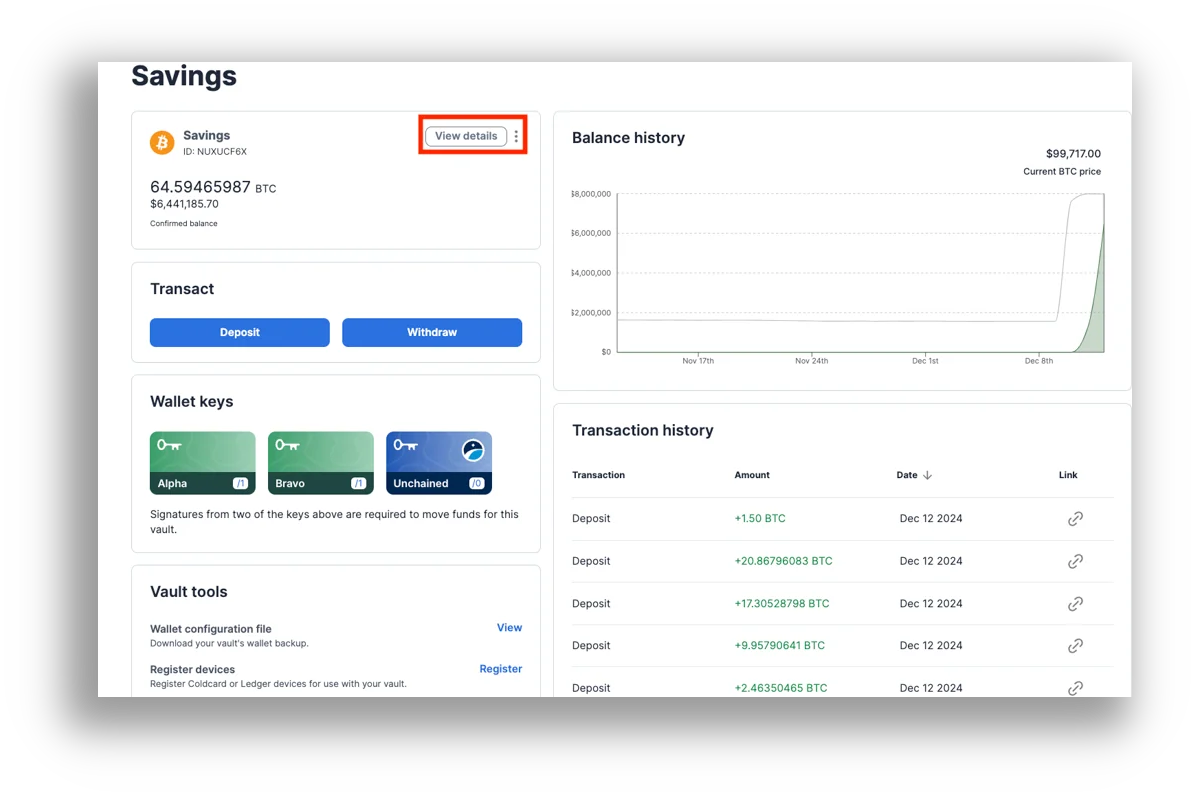
Task: Click the Register devices label
Action: (193, 669)
